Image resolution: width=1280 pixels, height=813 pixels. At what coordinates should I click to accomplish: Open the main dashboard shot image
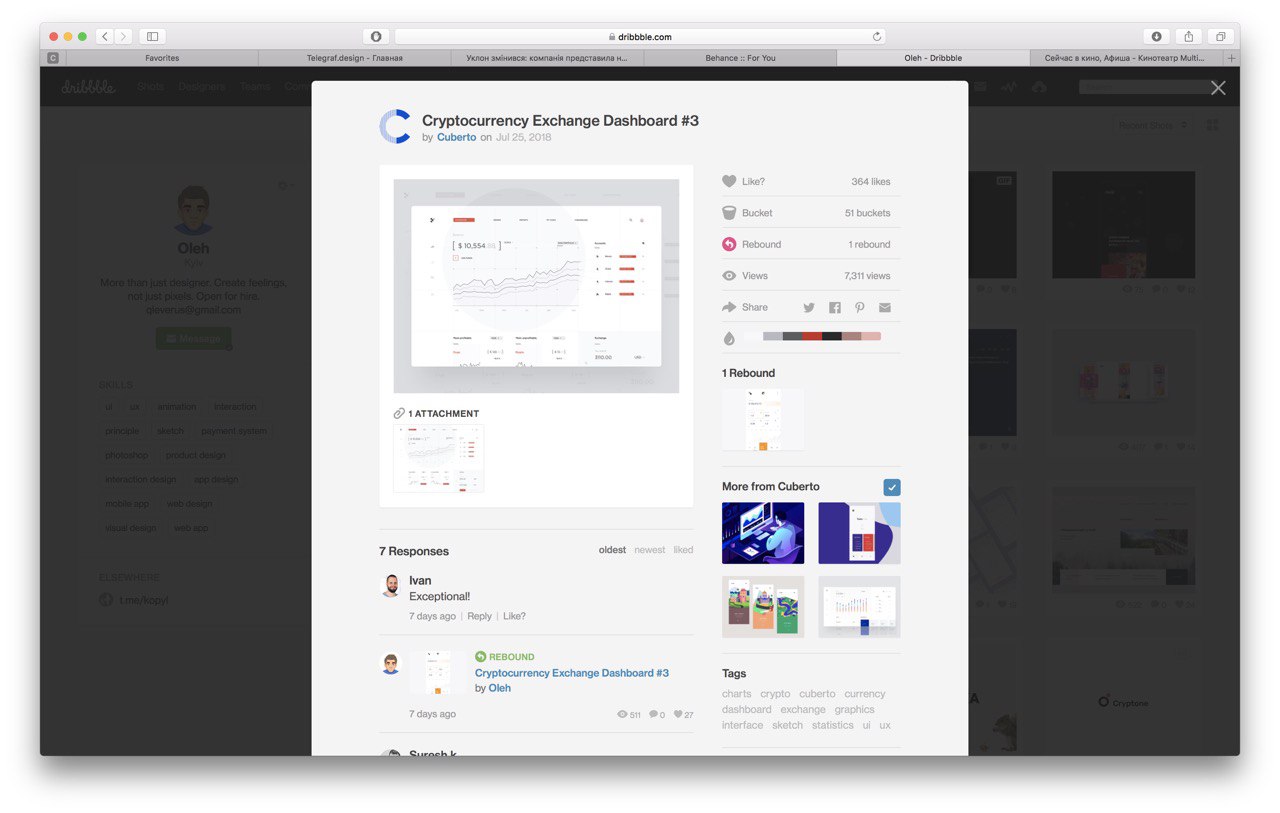point(536,286)
